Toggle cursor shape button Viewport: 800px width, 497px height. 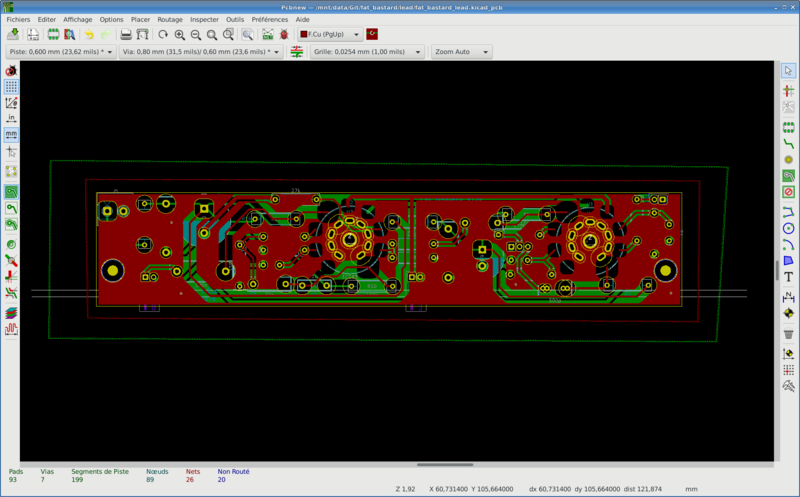coord(11,151)
